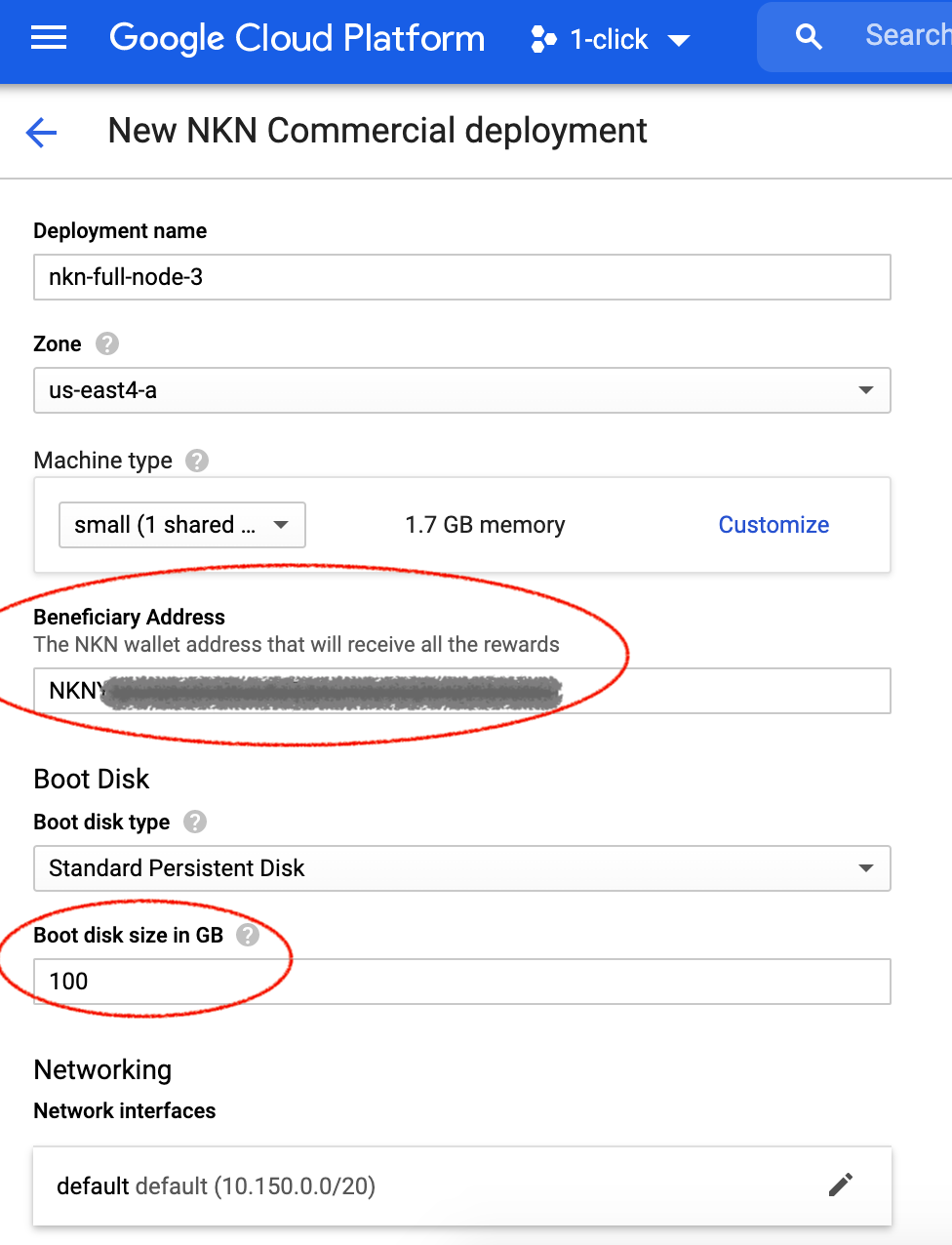Show help for Boot disk size

pos(248,935)
